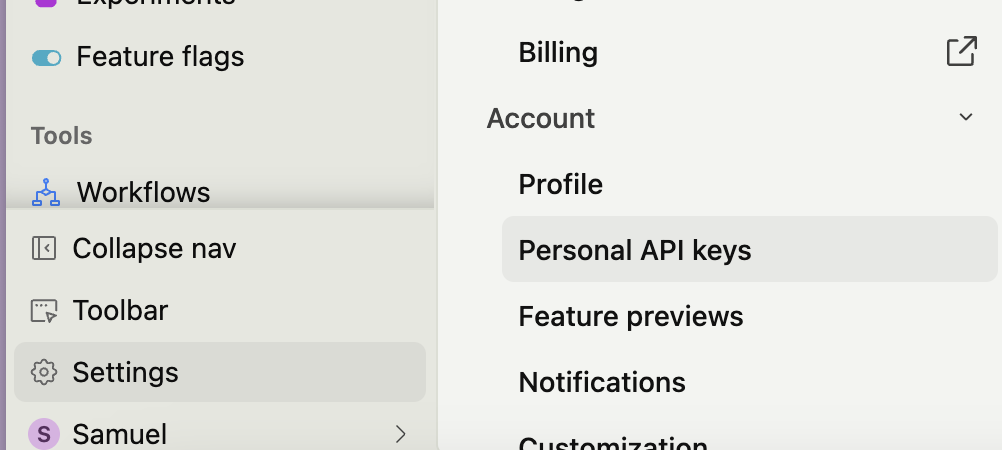Click the purple Samuel avatar circle
Viewport: 1002px width, 450px height.
[44, 434]
